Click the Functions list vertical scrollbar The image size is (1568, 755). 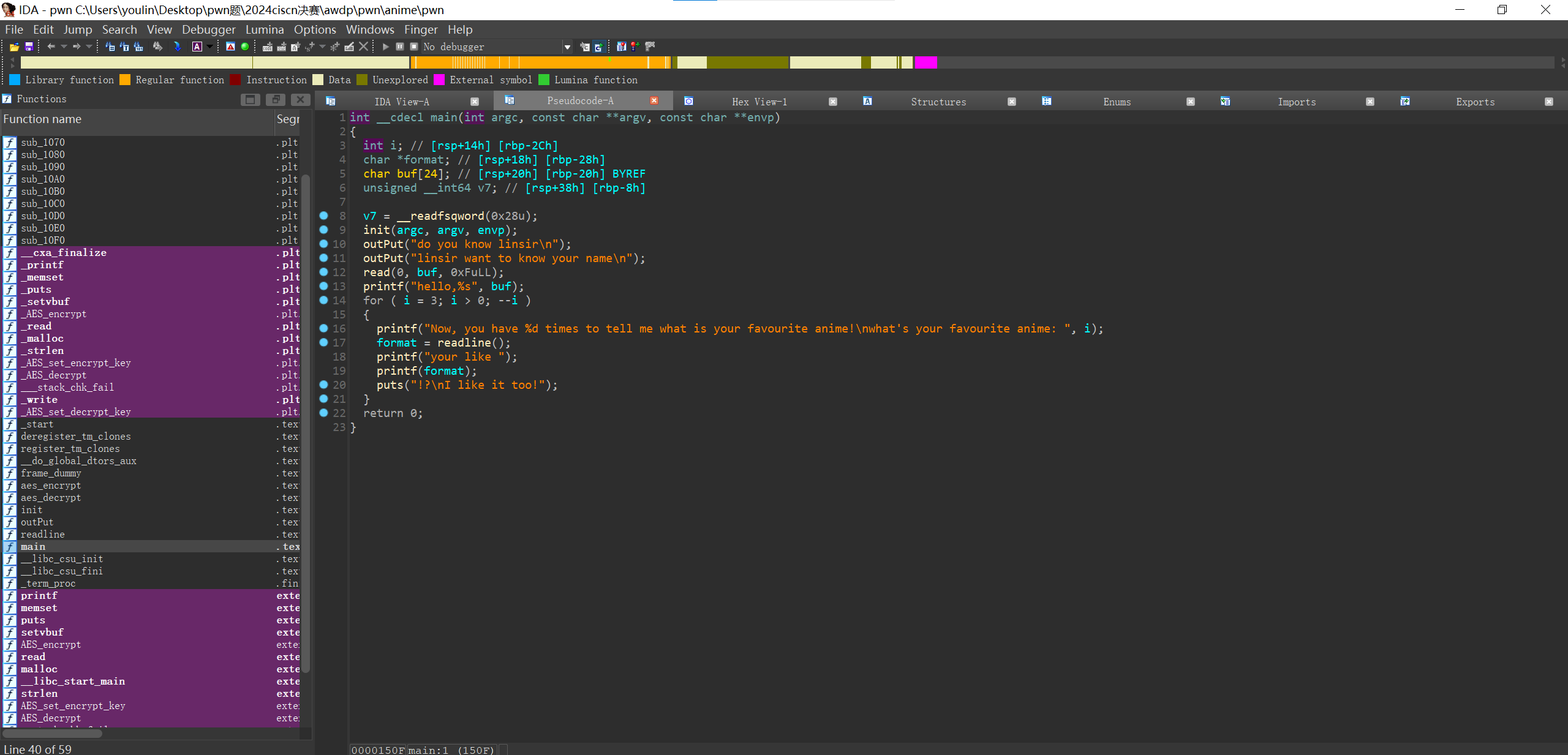point(306,423)
